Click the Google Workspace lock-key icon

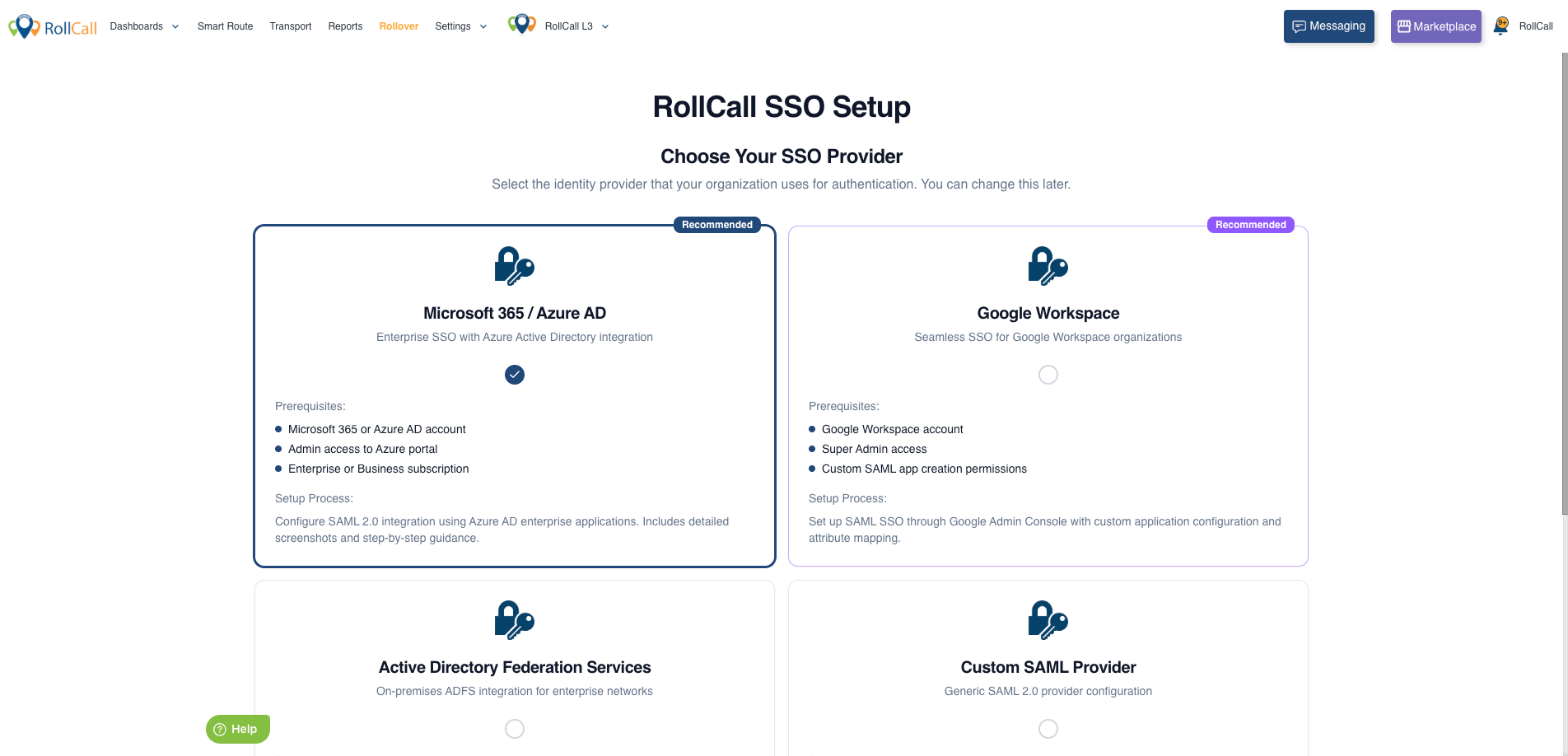(1048, 266)
